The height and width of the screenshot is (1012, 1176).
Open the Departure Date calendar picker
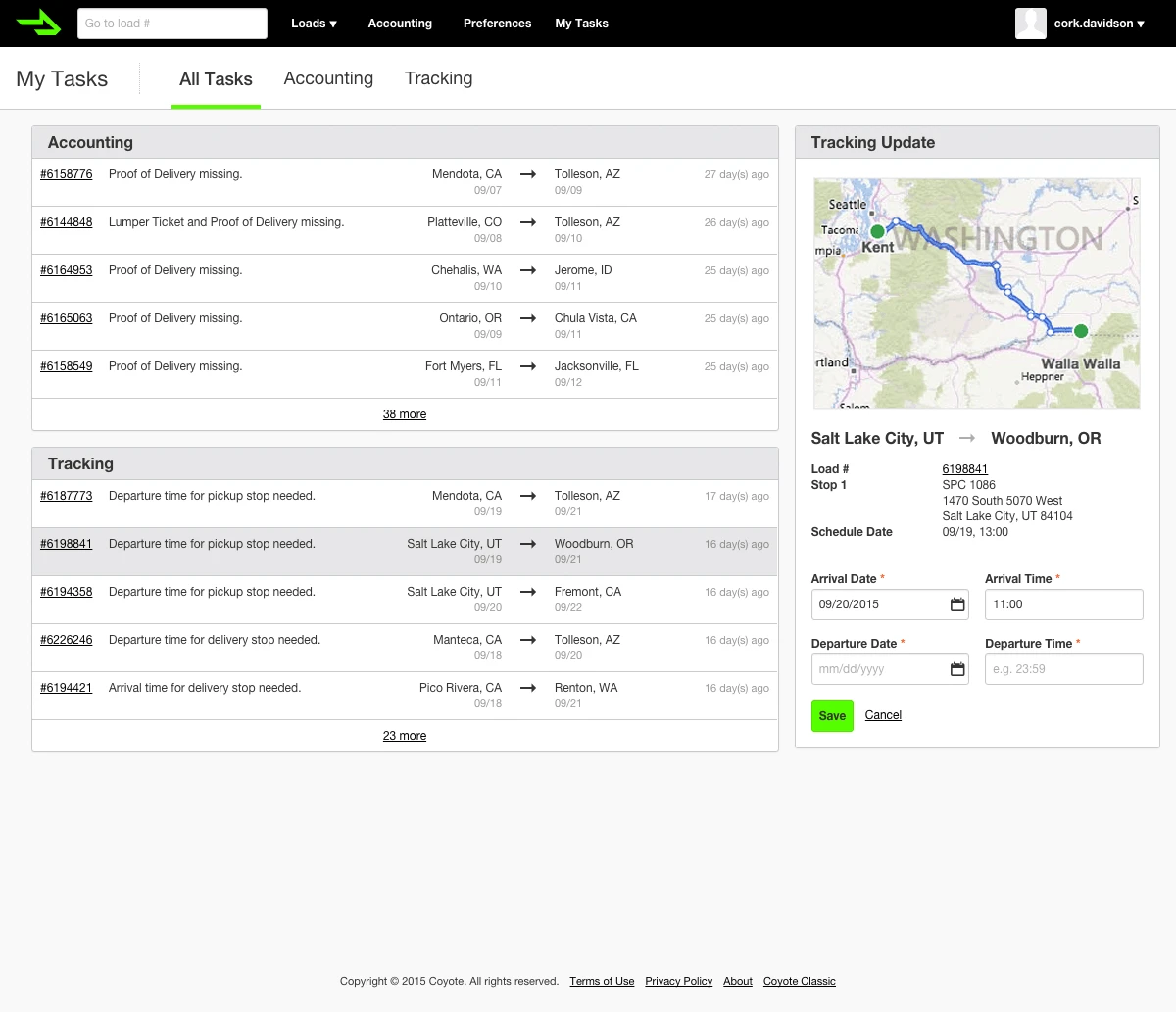tap(957, 669)
